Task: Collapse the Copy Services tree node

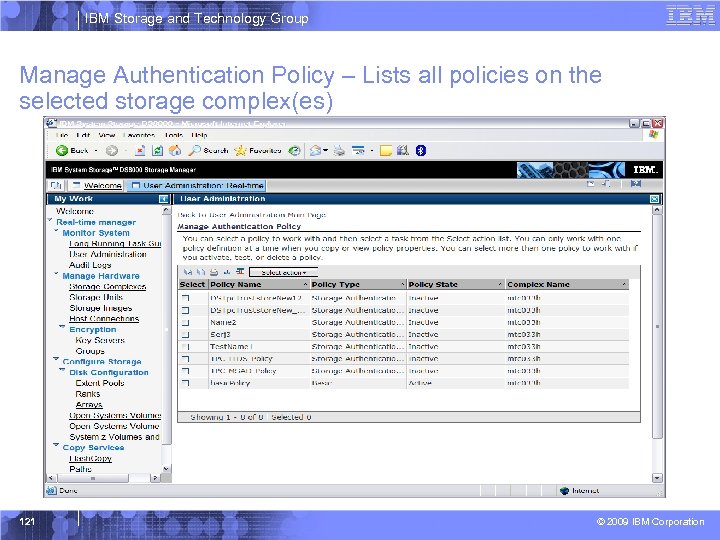Action: point(56,445)
